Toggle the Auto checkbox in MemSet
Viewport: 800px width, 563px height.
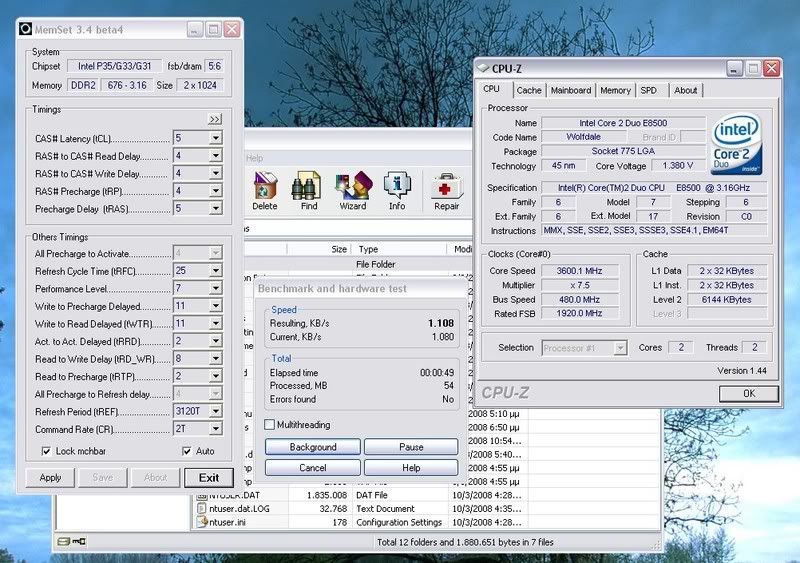coord(187,451)
